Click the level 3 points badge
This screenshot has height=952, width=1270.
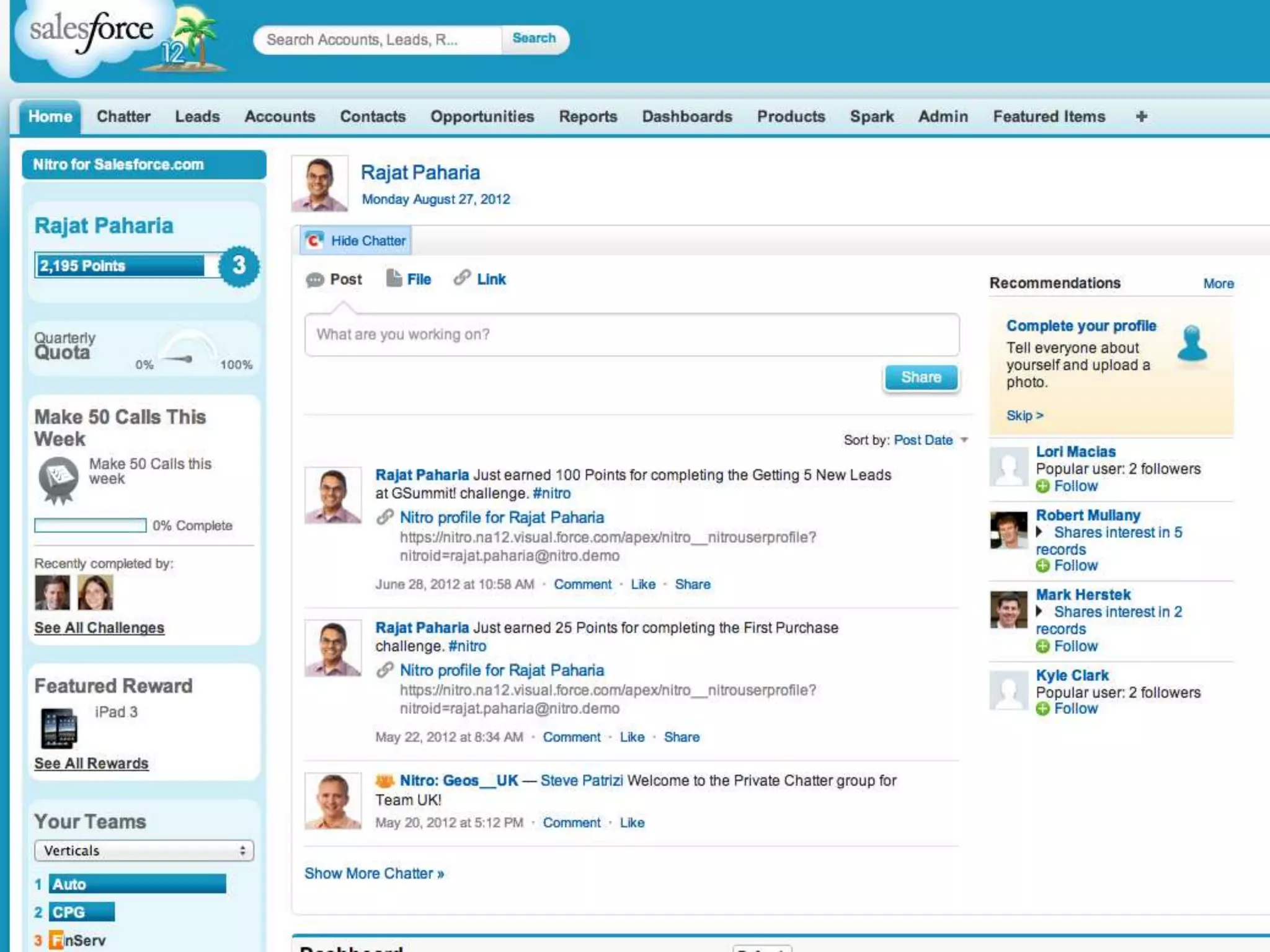pos(239,267)
